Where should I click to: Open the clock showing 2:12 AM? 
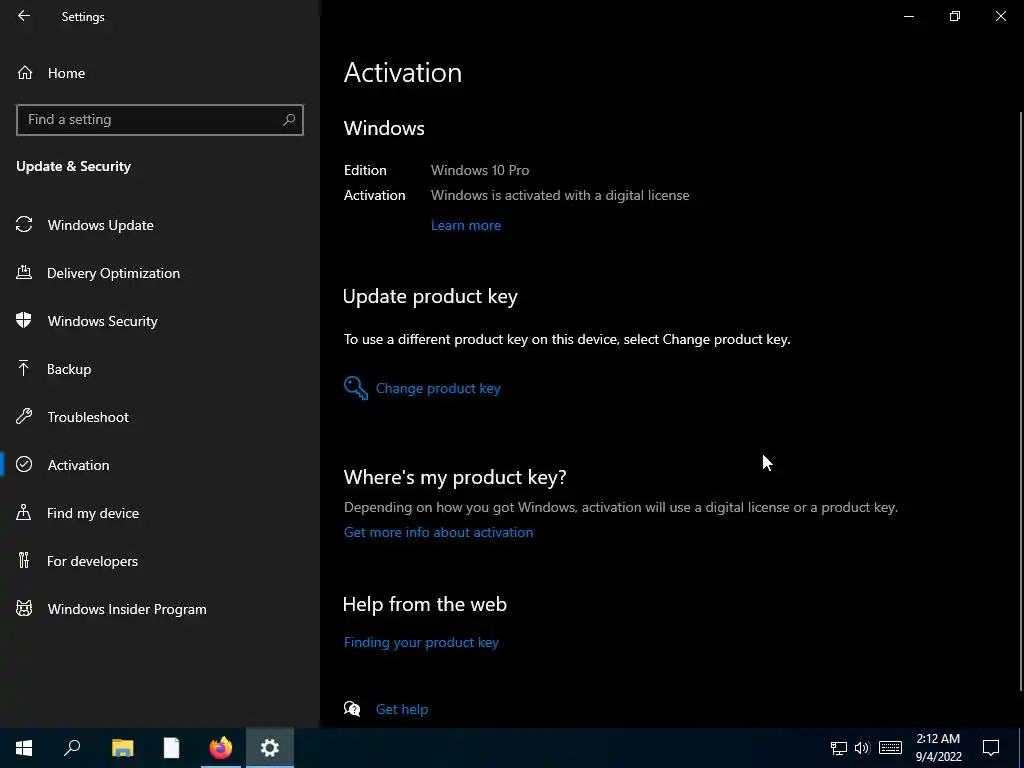[x=938, y=748]
